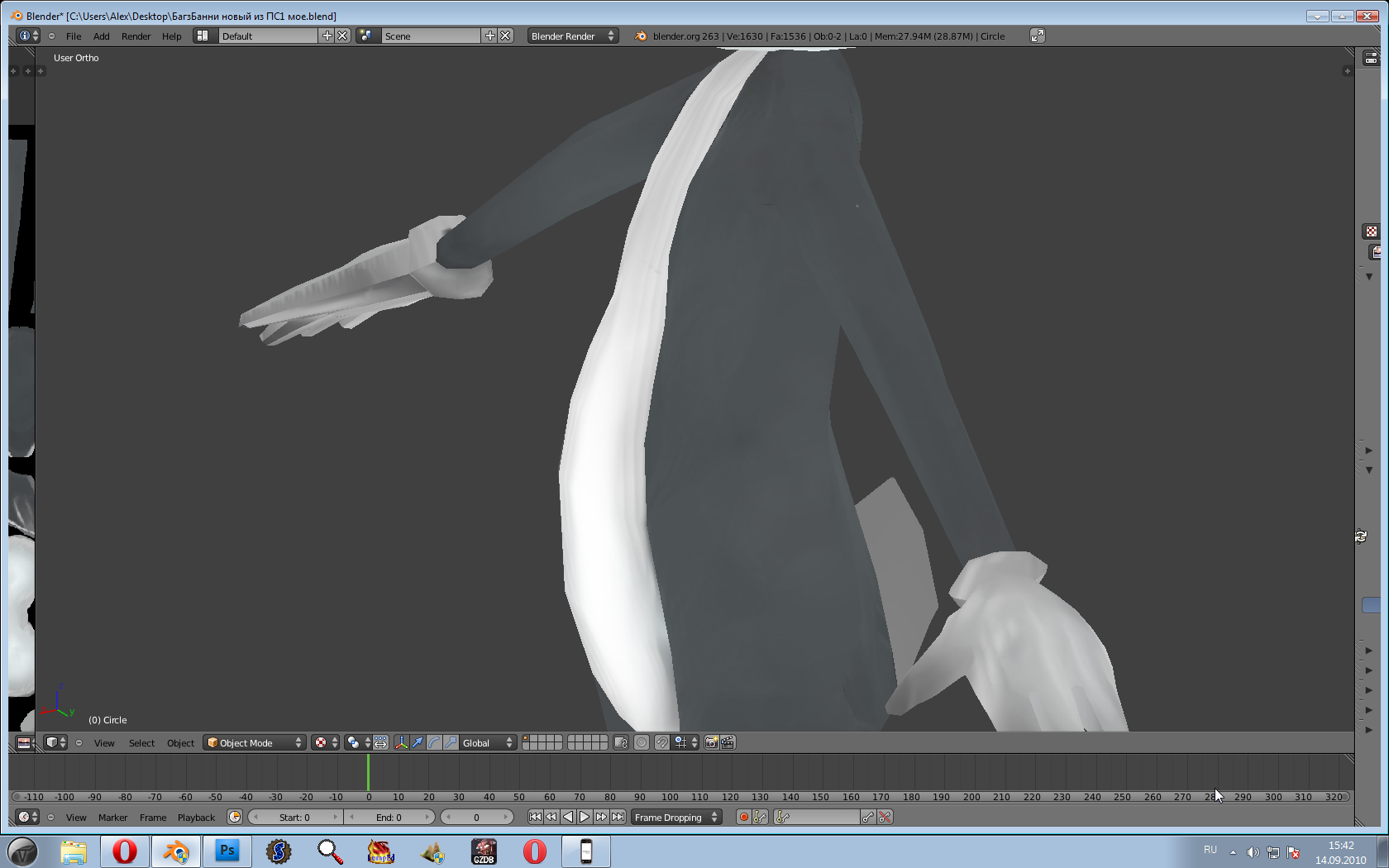Viewport: 1389px width, 868px height.
Task: Jump to the next keyframe
Action: pos(601,817)
